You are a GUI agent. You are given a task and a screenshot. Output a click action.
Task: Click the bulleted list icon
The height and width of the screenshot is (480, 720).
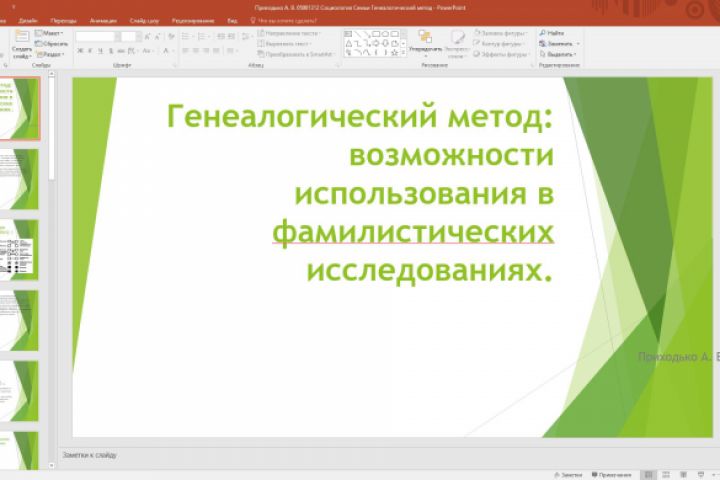point(185,37)
